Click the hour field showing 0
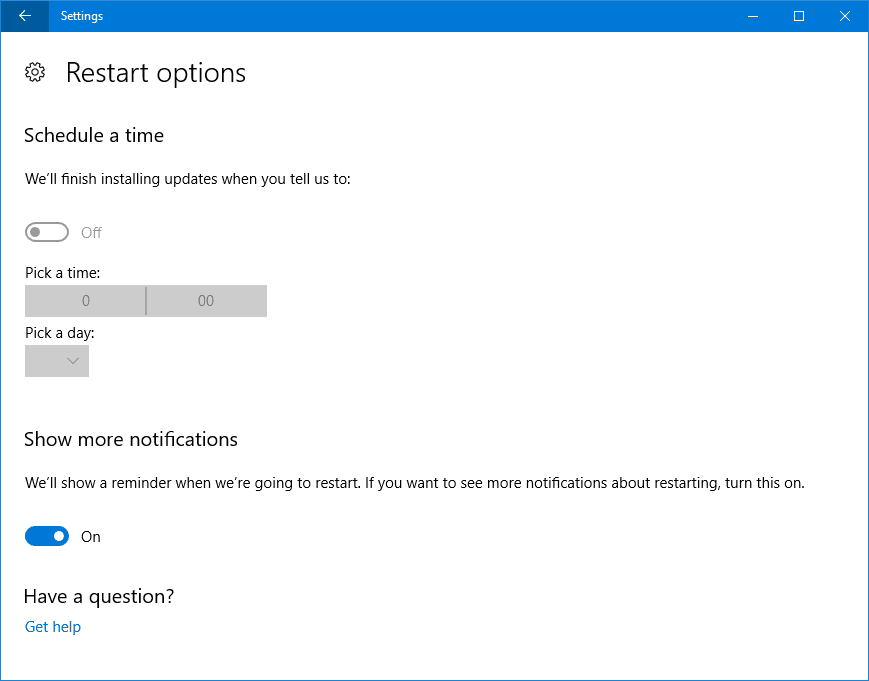Screen dimensions: 869x681 [x=85, y=300]
